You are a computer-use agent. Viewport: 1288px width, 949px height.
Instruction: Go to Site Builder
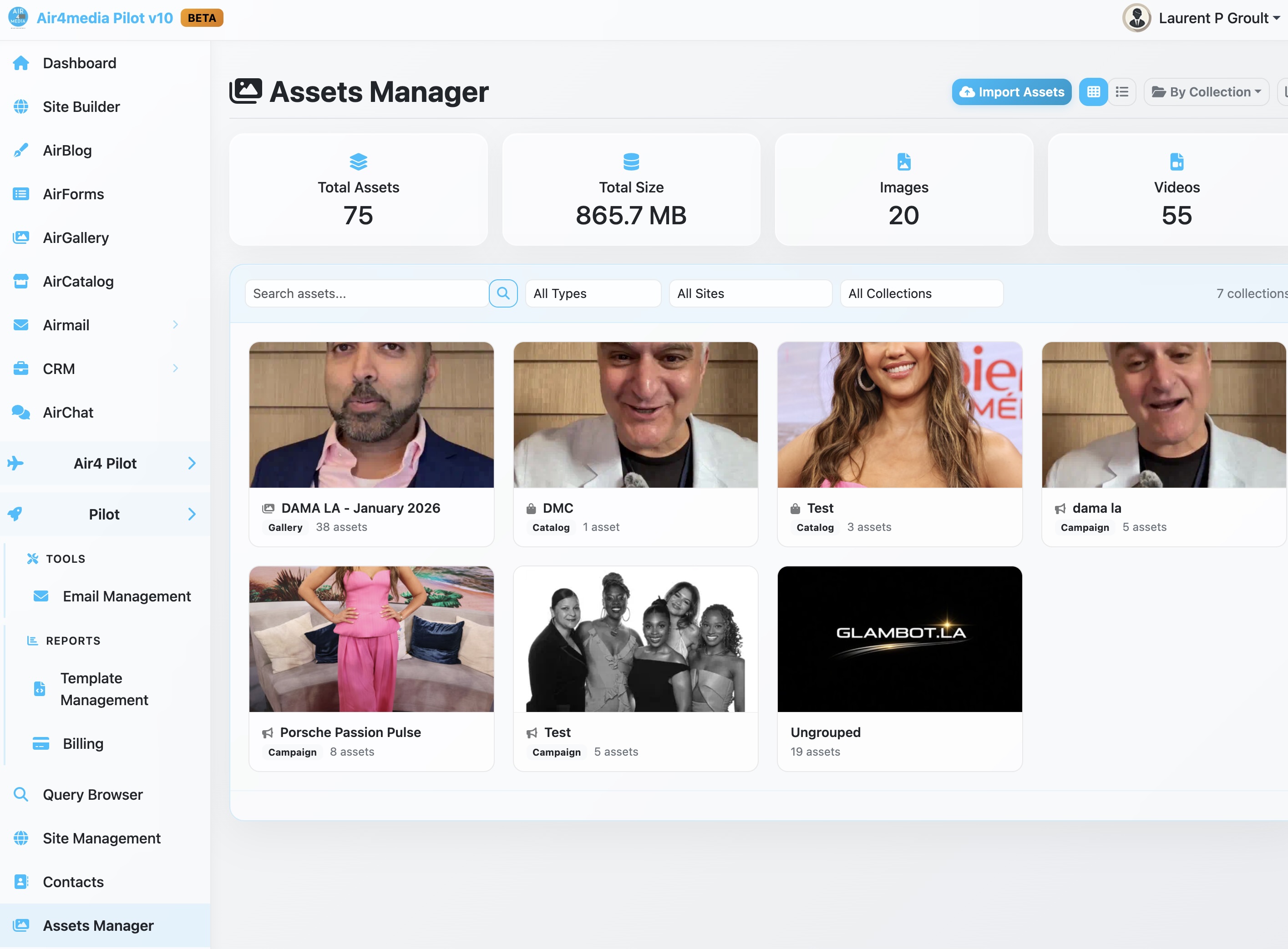[x=81, y=106]
